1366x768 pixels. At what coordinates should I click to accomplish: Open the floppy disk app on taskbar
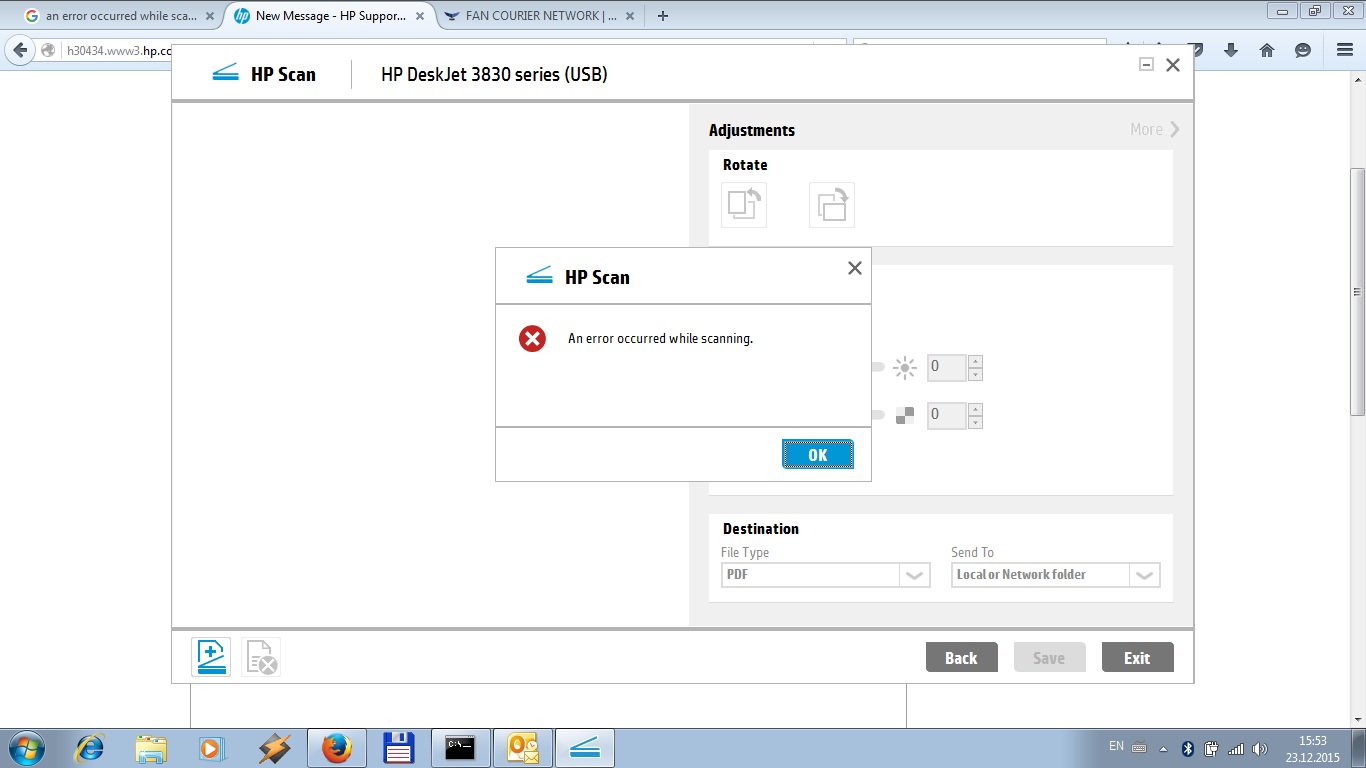pyautogui.click(x=398, y=748)
